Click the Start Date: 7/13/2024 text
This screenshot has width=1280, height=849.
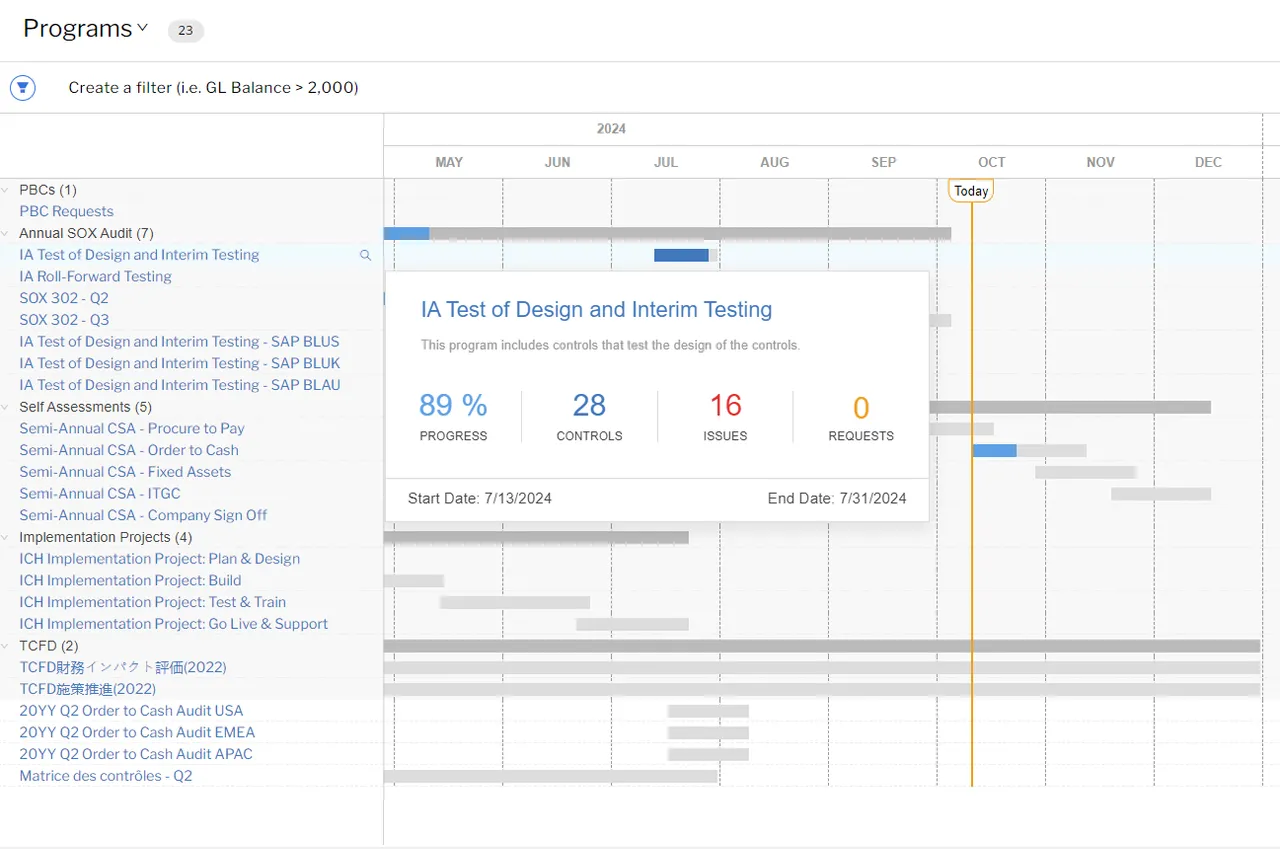480,498
